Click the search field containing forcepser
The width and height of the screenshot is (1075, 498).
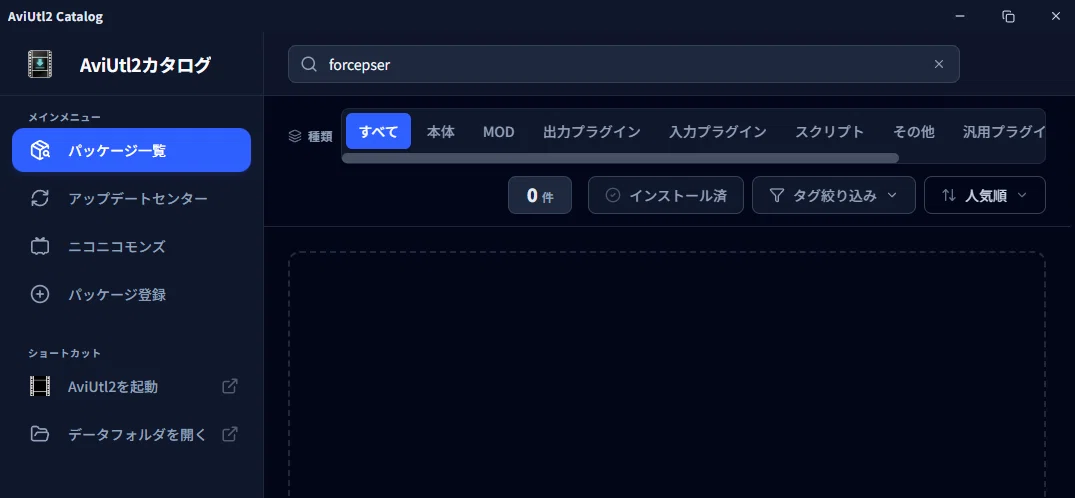(623, 64)
